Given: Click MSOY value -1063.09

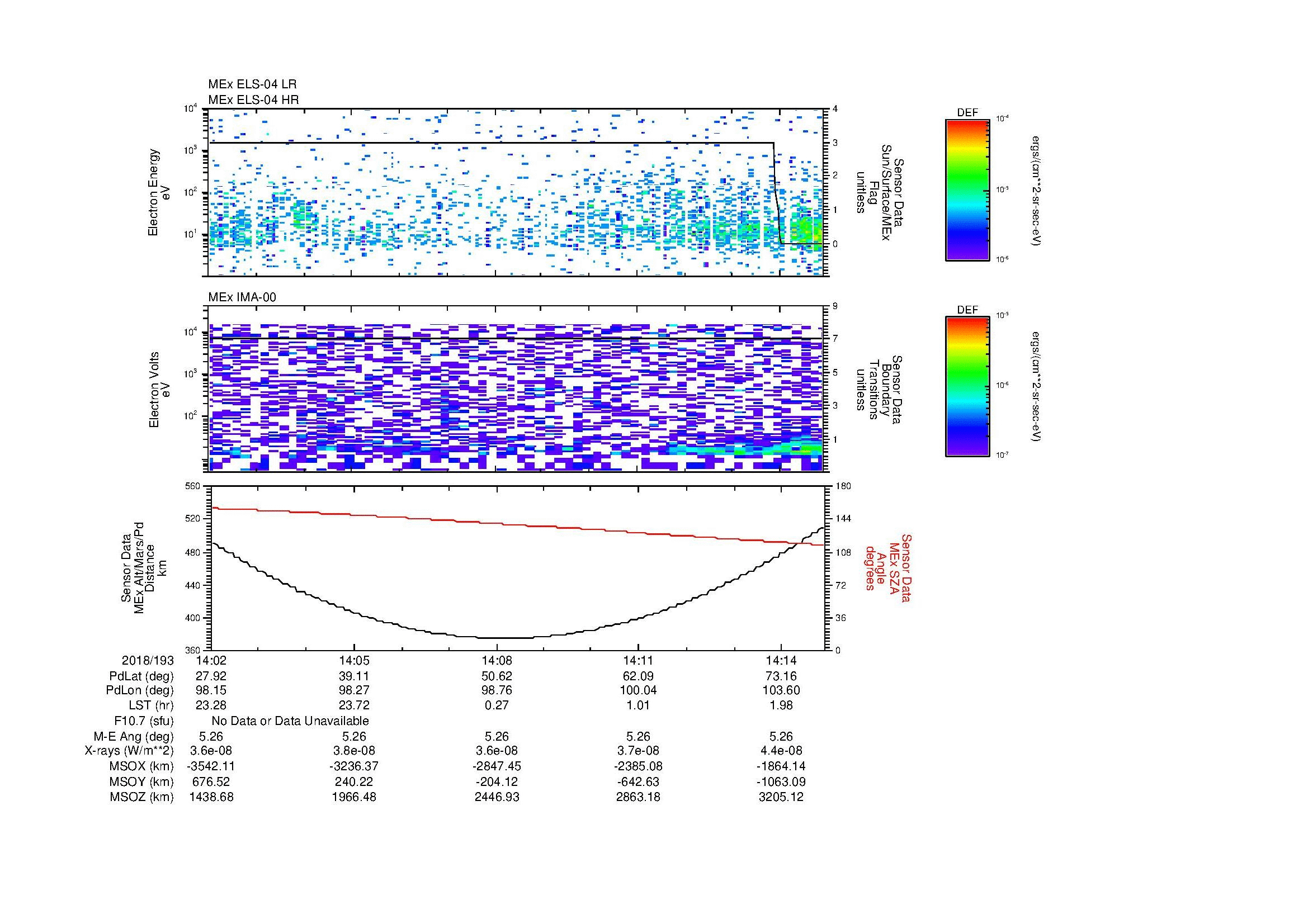Looking at the screenshot, I should pyautogui.click(x=781, y=781).
